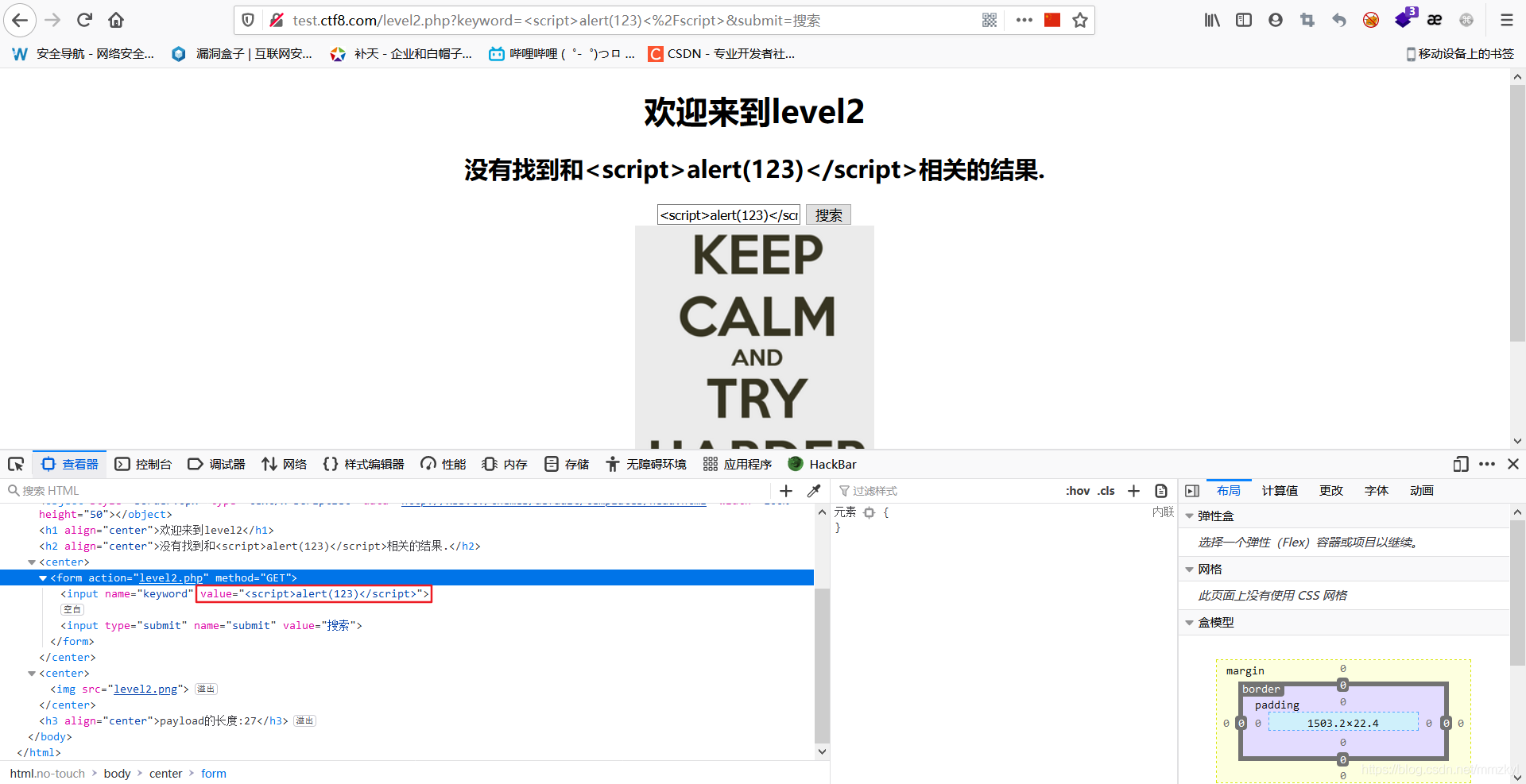The width and height of the screenshot is (1526, 784).
Task: Collapse the 盒模型 section
Action: click(1190, 623)
